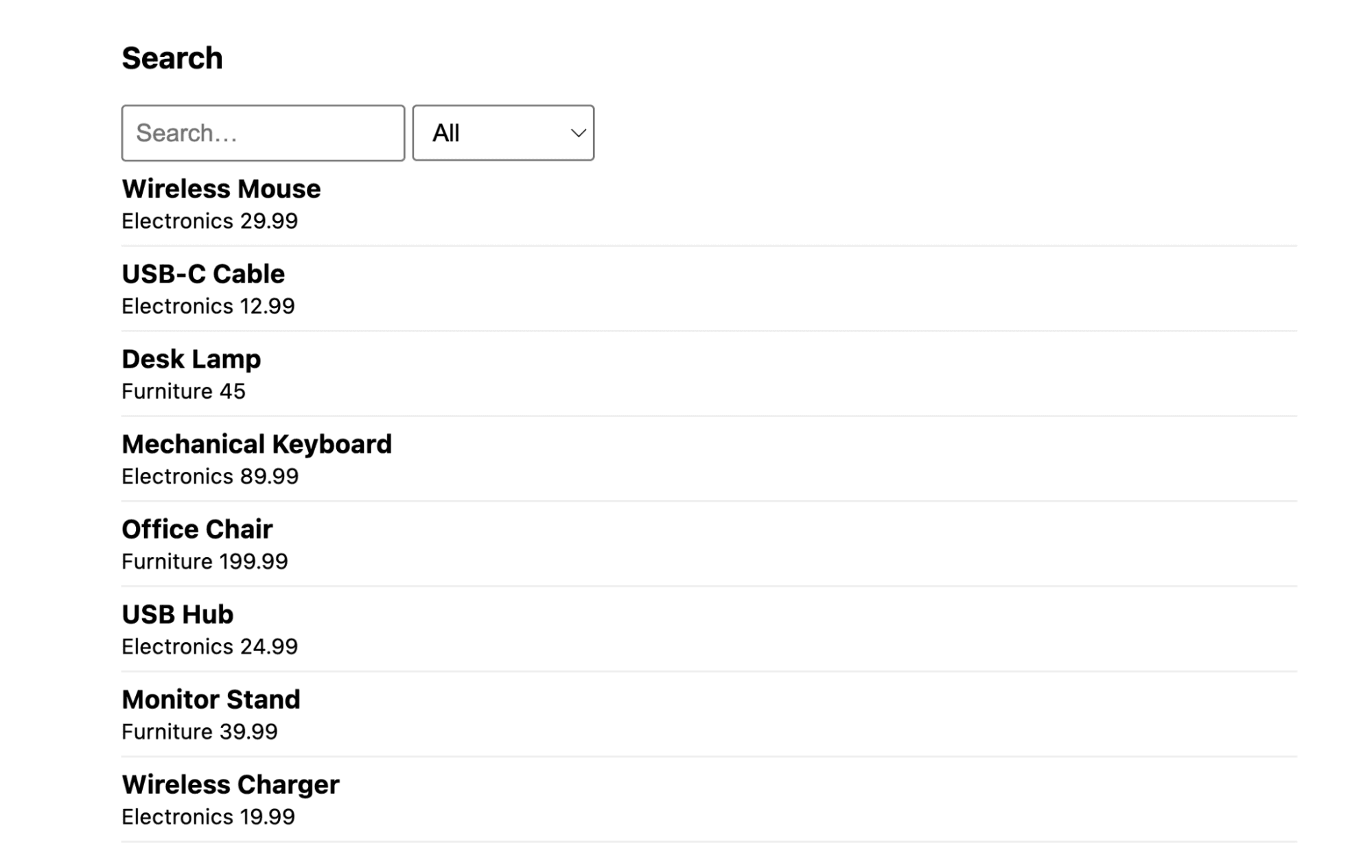The height and width of the screenshot is (868, 1372).
Task: Select the Office Chair listing
Action: 197,529
